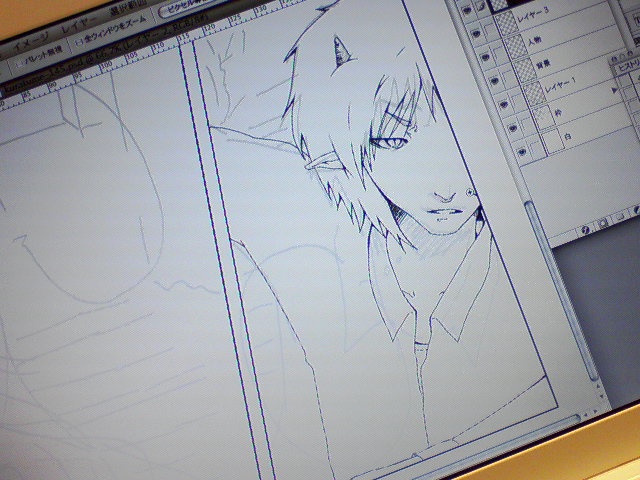Select the 枠 layer name
Image resolution: width=640 pixels, height=480 pixels.
tap(559, 112)
